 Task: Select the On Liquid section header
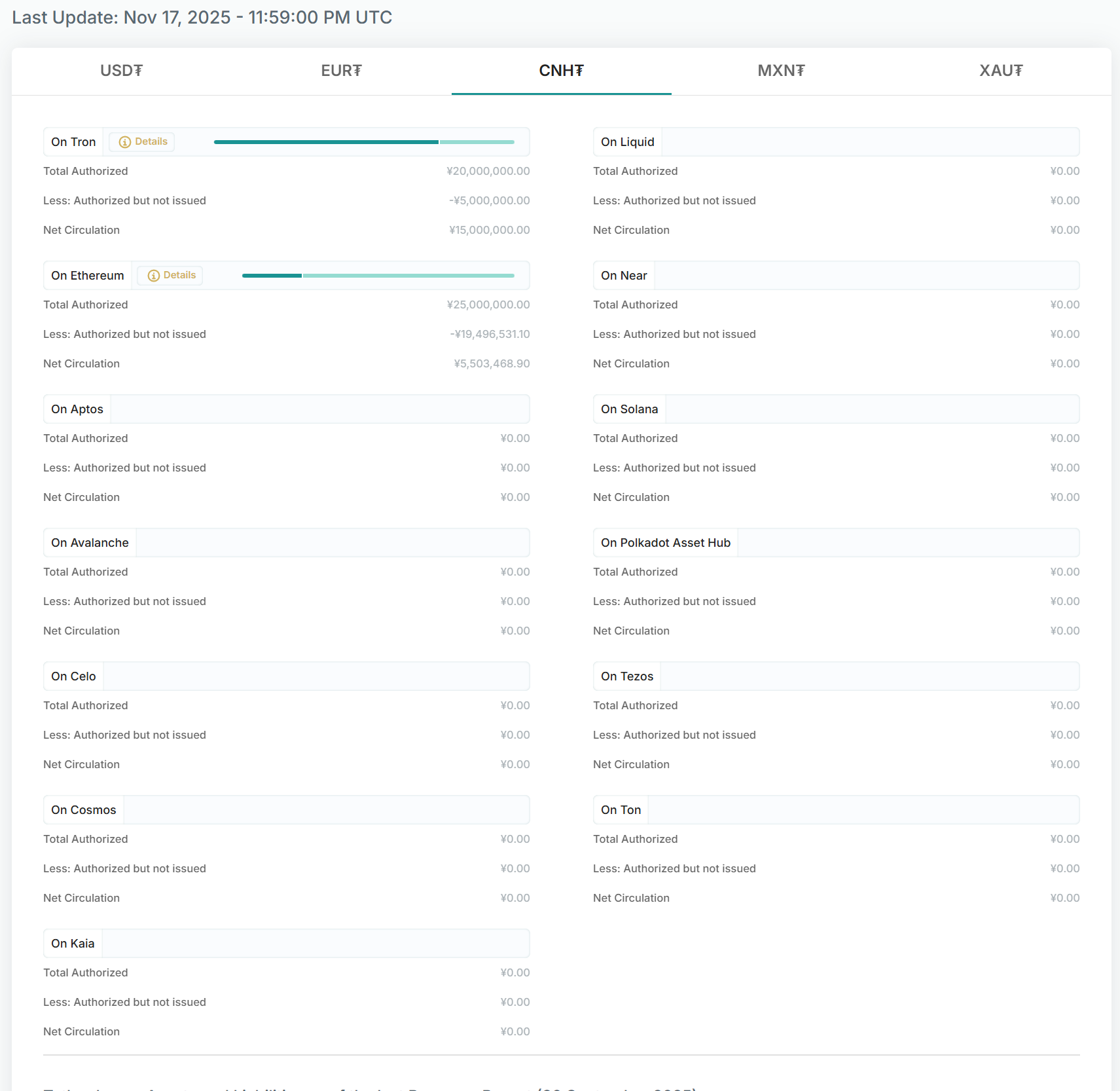point(627,142)
